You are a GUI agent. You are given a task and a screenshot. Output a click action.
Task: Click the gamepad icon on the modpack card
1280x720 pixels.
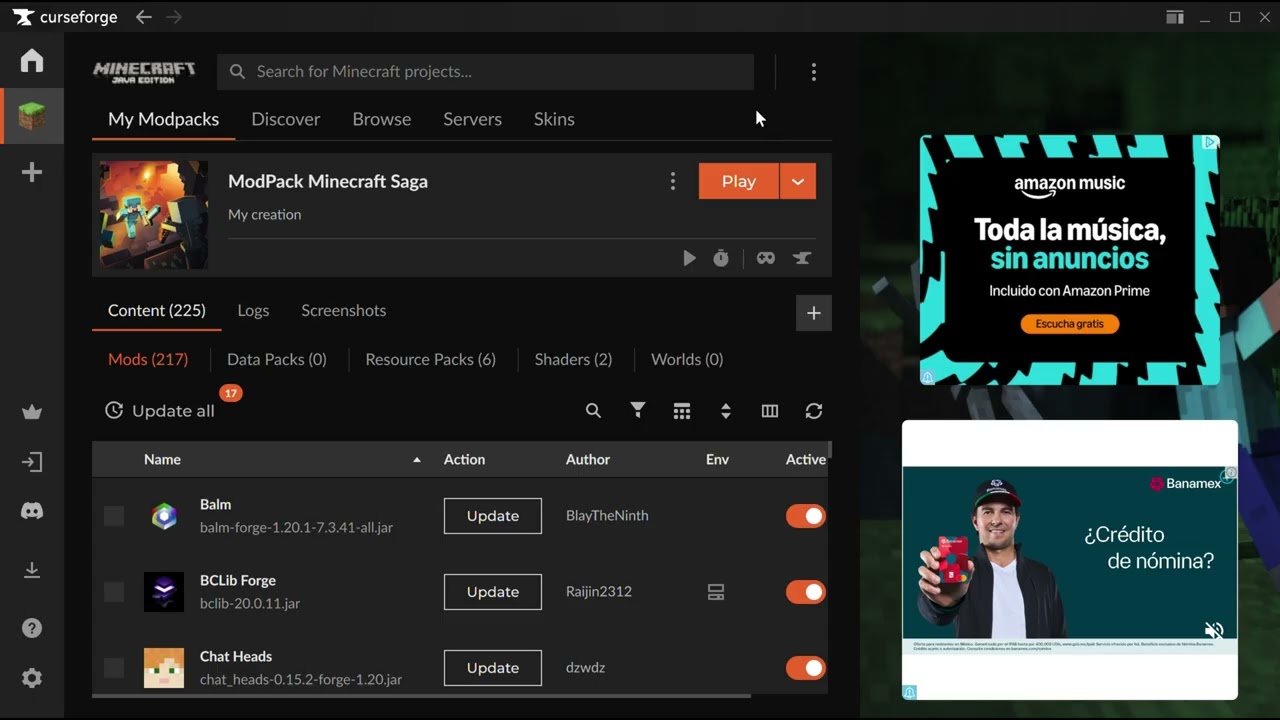point(766,258)
